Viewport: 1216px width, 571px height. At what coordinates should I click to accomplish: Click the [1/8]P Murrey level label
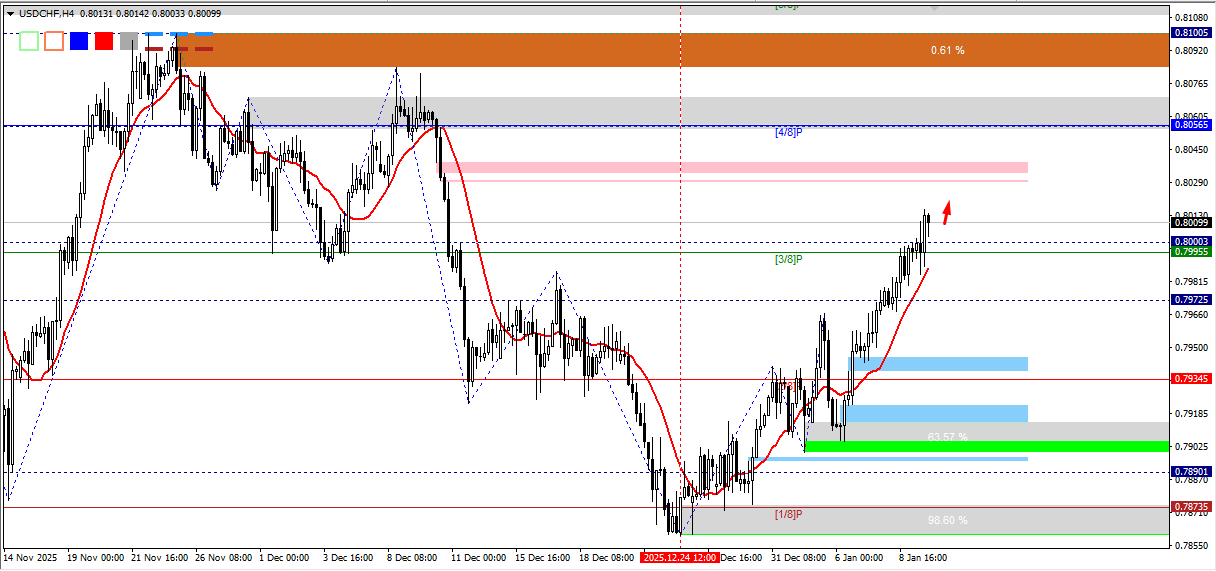[789, 514]
